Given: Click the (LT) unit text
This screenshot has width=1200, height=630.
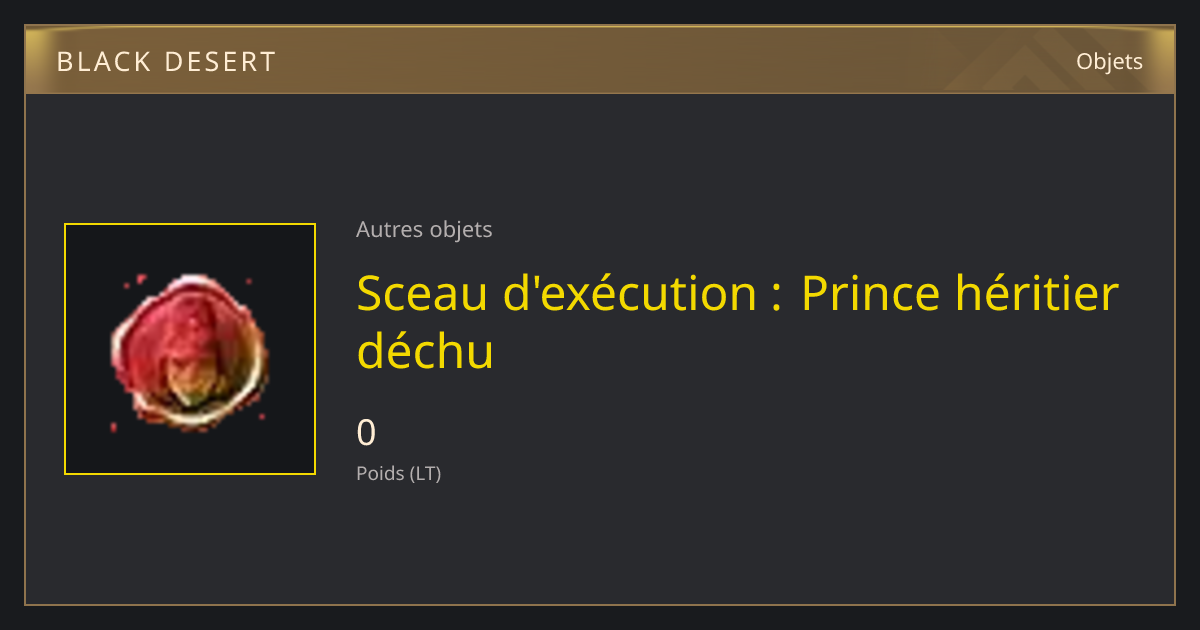Looking at the screenshot, I should point(425,473).
